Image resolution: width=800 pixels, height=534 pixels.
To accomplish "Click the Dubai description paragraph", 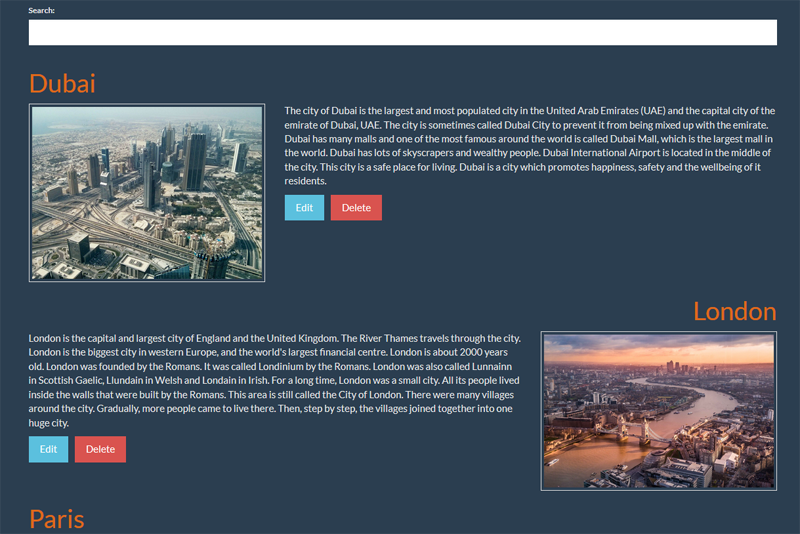I will click(530, 146).
